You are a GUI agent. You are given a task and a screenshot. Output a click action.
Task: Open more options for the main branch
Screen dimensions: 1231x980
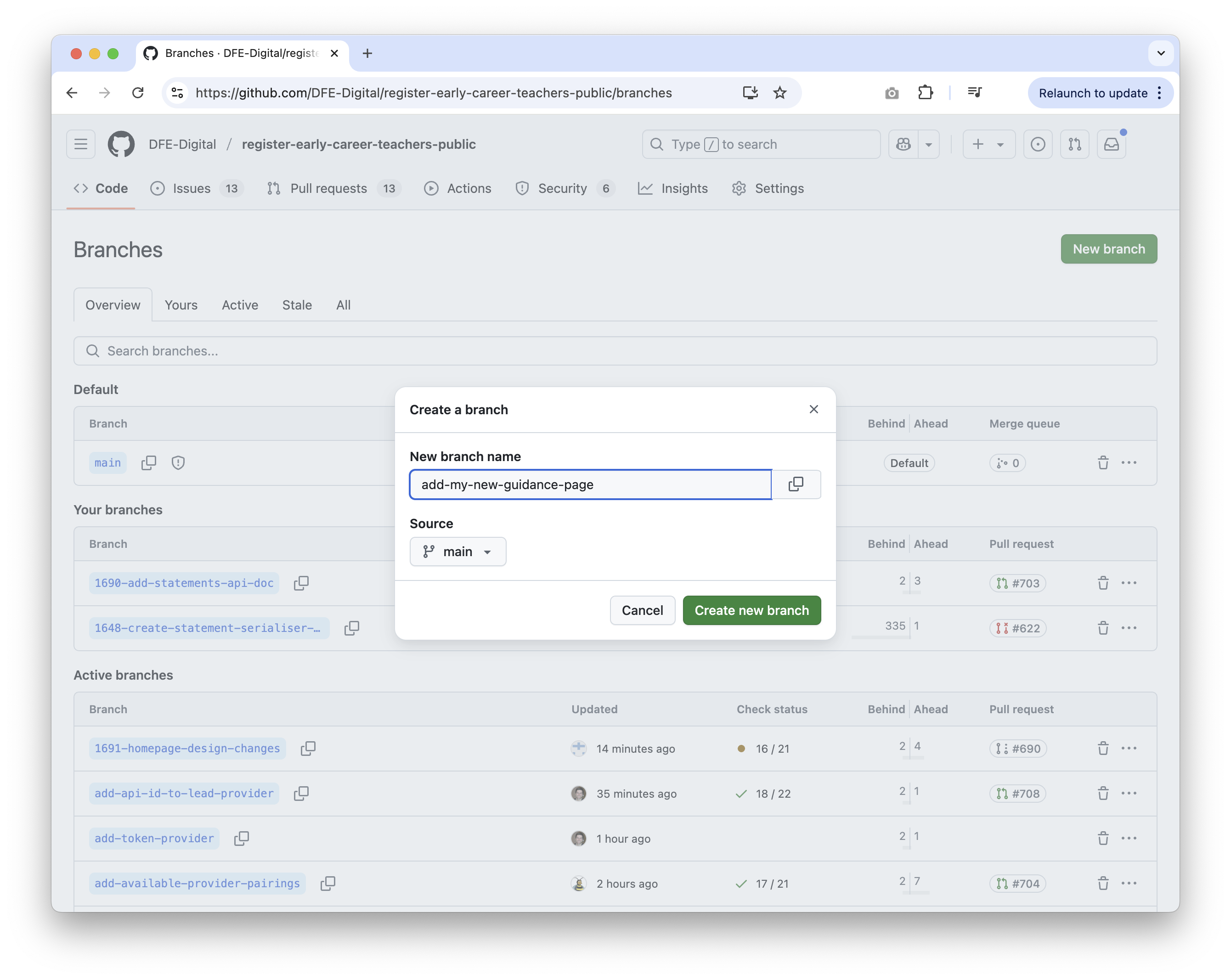pos(1129,462)
